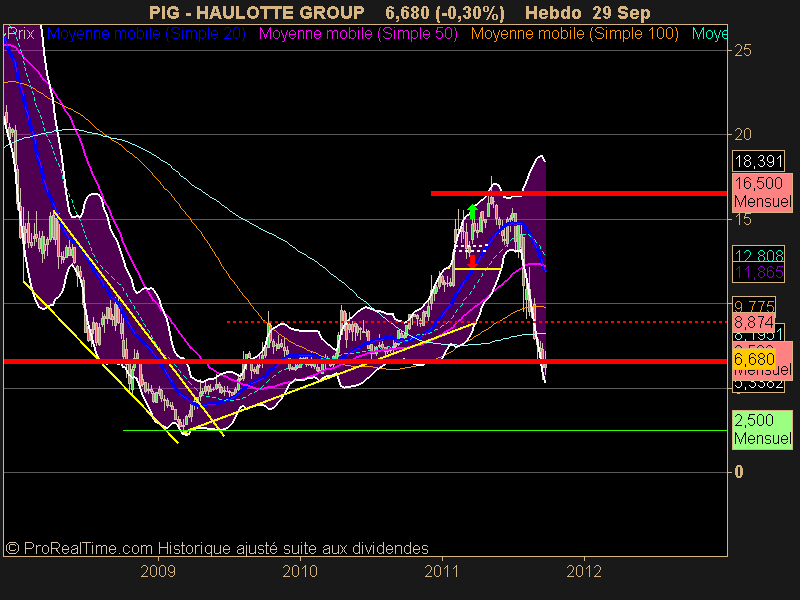The width and height of the screenshot is (800, 600).
Task: Click the '16,500 Mensuel' resistance label
Action: coord(762,192)
